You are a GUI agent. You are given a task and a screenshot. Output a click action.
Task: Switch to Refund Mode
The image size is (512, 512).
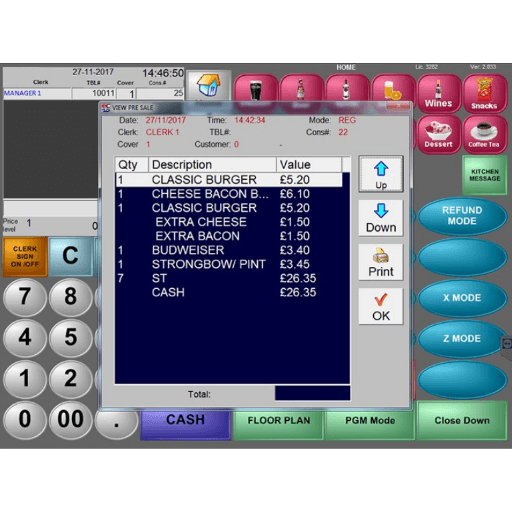[462, 216]
